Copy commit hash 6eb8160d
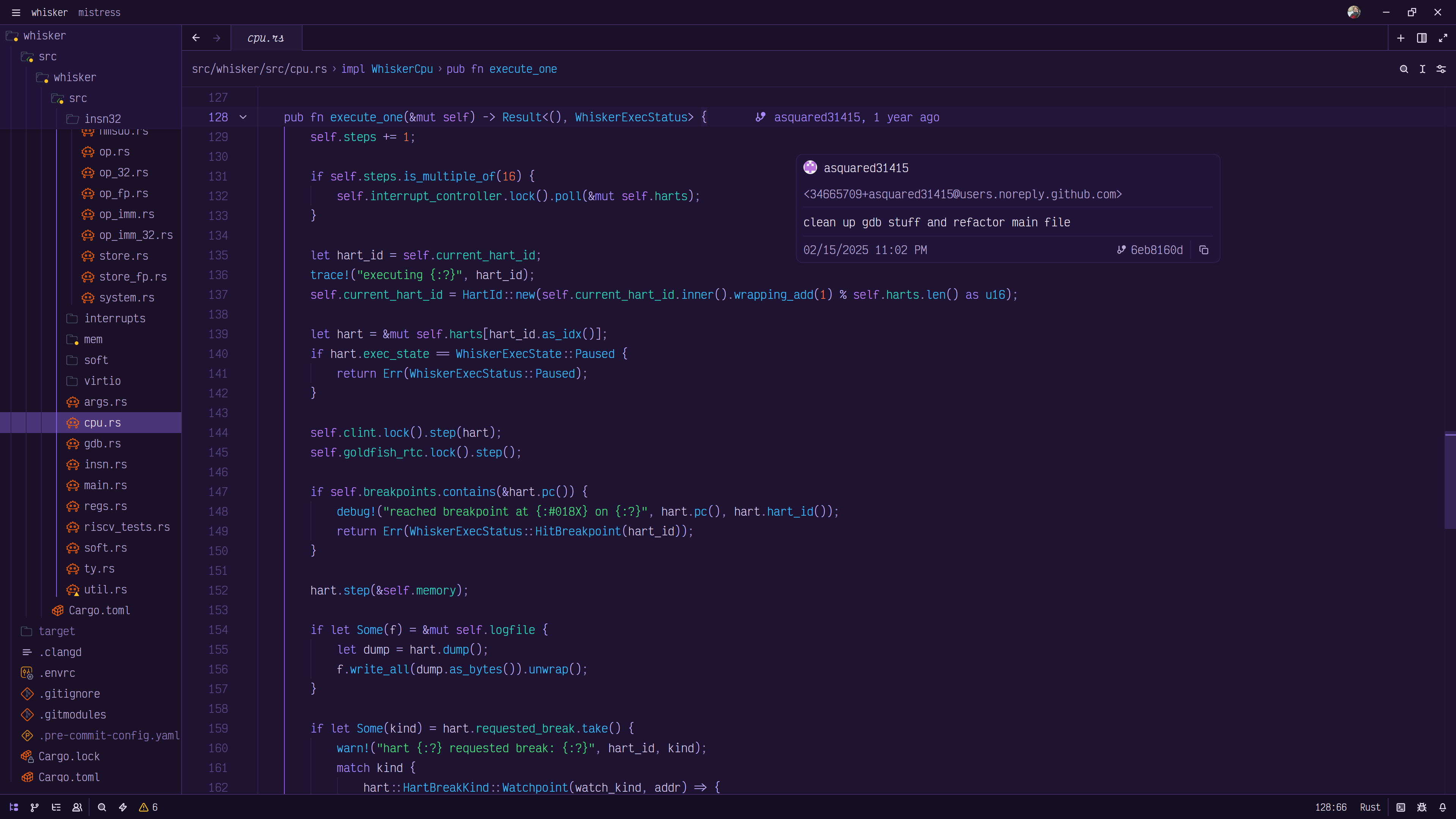The height and width of the screenshot is (819, 1456). (1203, 250)
